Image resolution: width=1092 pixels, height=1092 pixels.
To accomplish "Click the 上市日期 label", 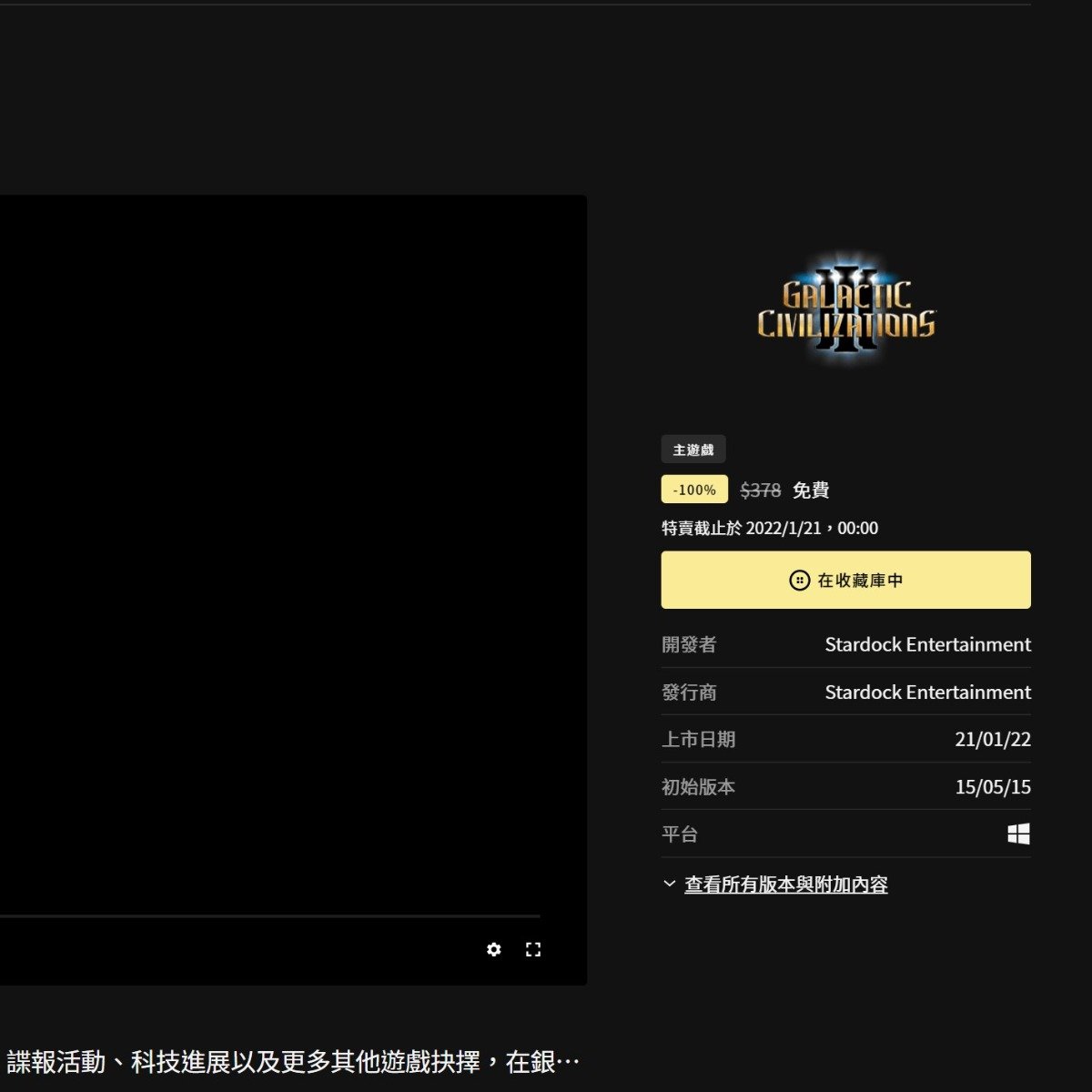I will [698, 740].
